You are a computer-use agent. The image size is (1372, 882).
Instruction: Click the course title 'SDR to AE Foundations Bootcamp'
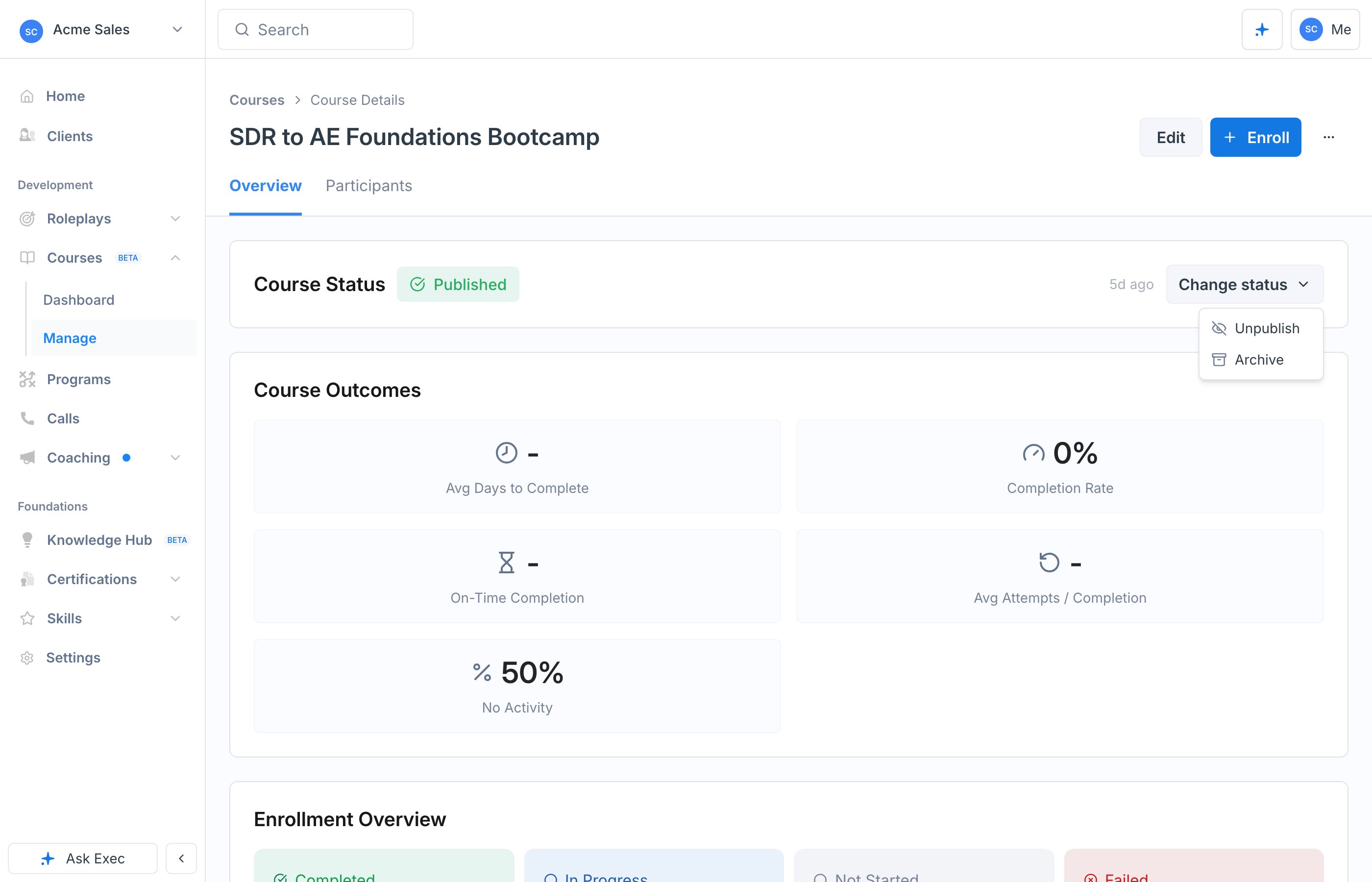click(x=414, y=137)
